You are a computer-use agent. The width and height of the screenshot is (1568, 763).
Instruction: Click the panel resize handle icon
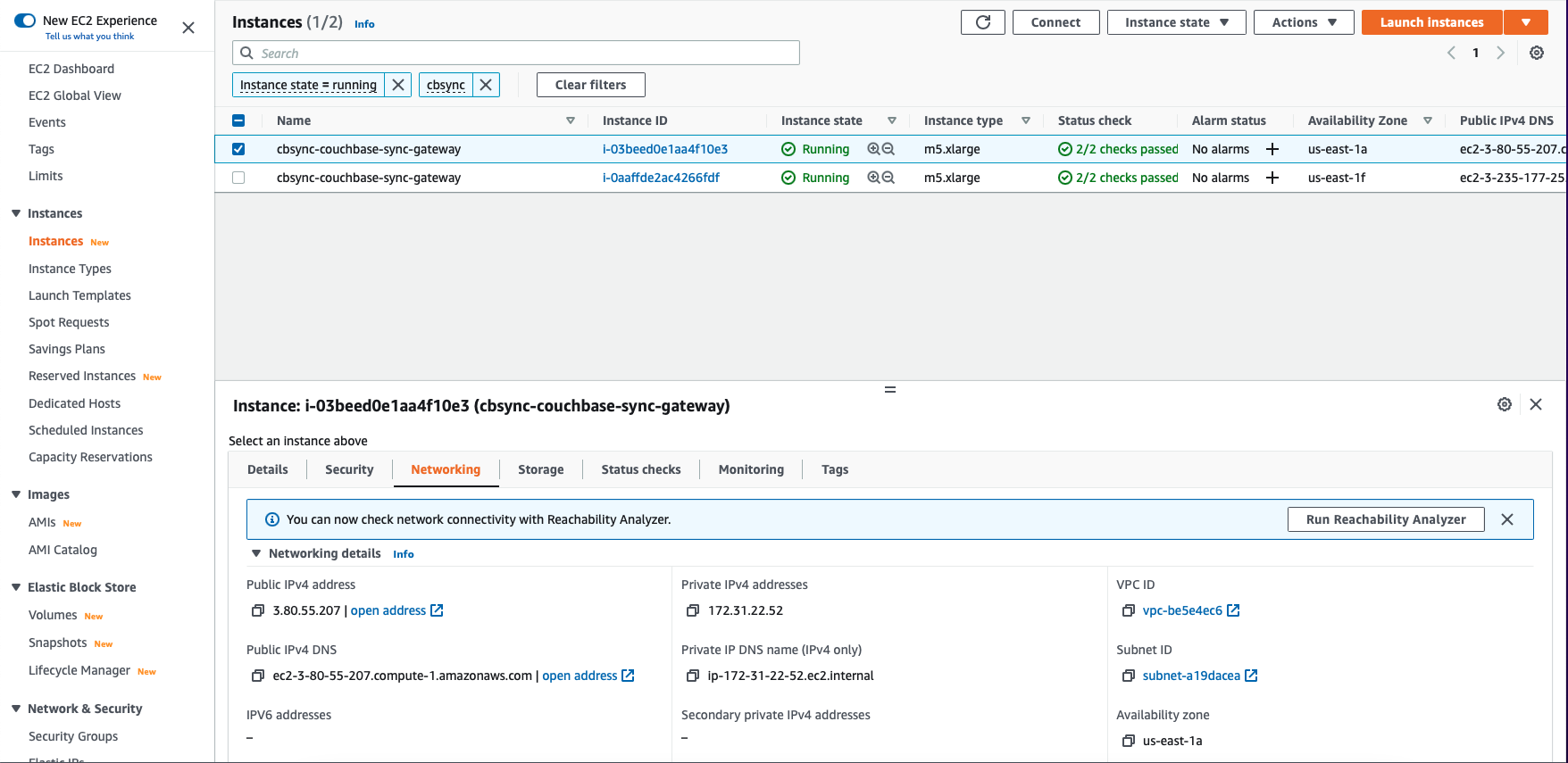click(x=890, y=390)
